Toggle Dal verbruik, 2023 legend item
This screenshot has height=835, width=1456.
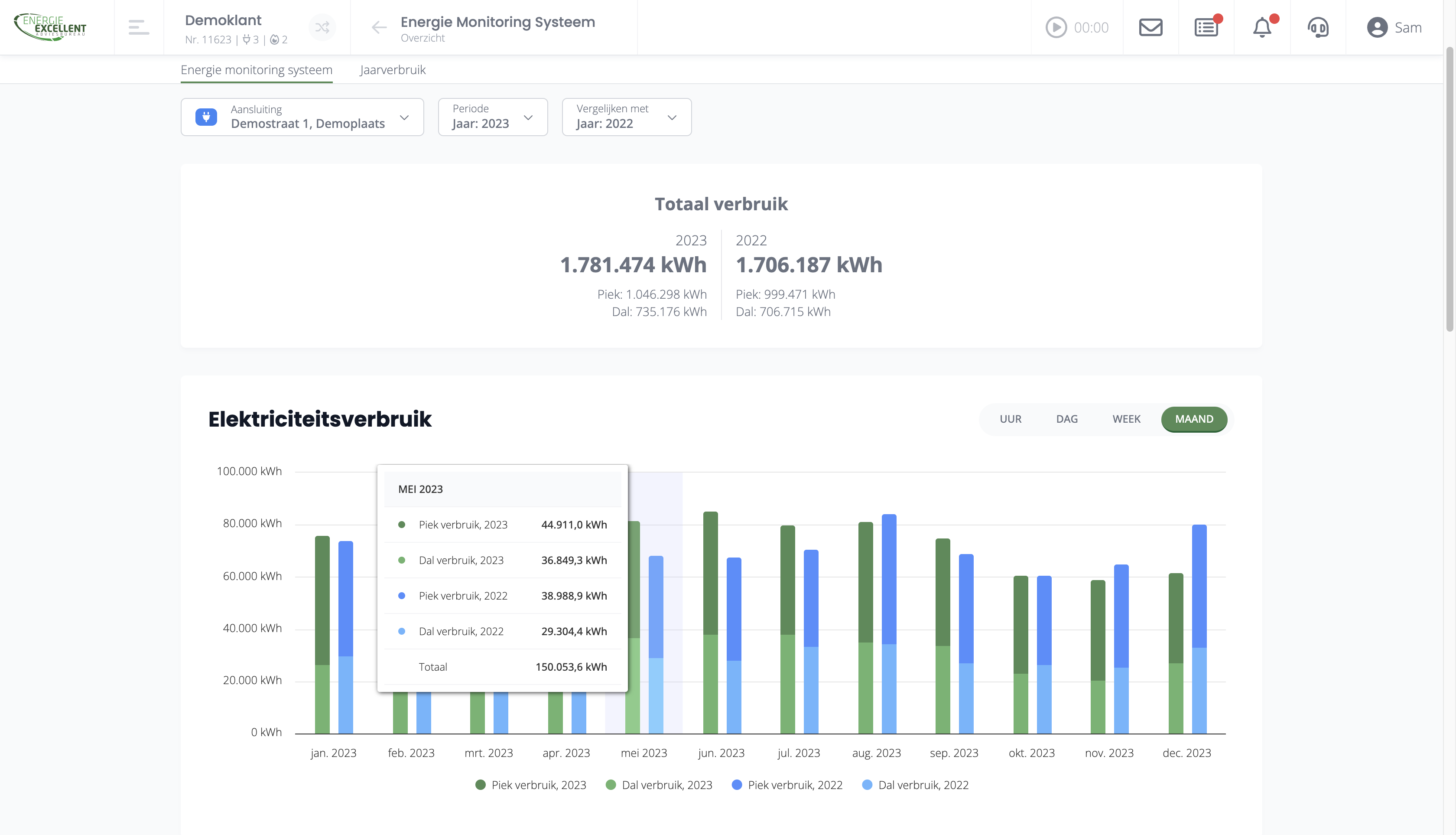click(x=659, y=785)
